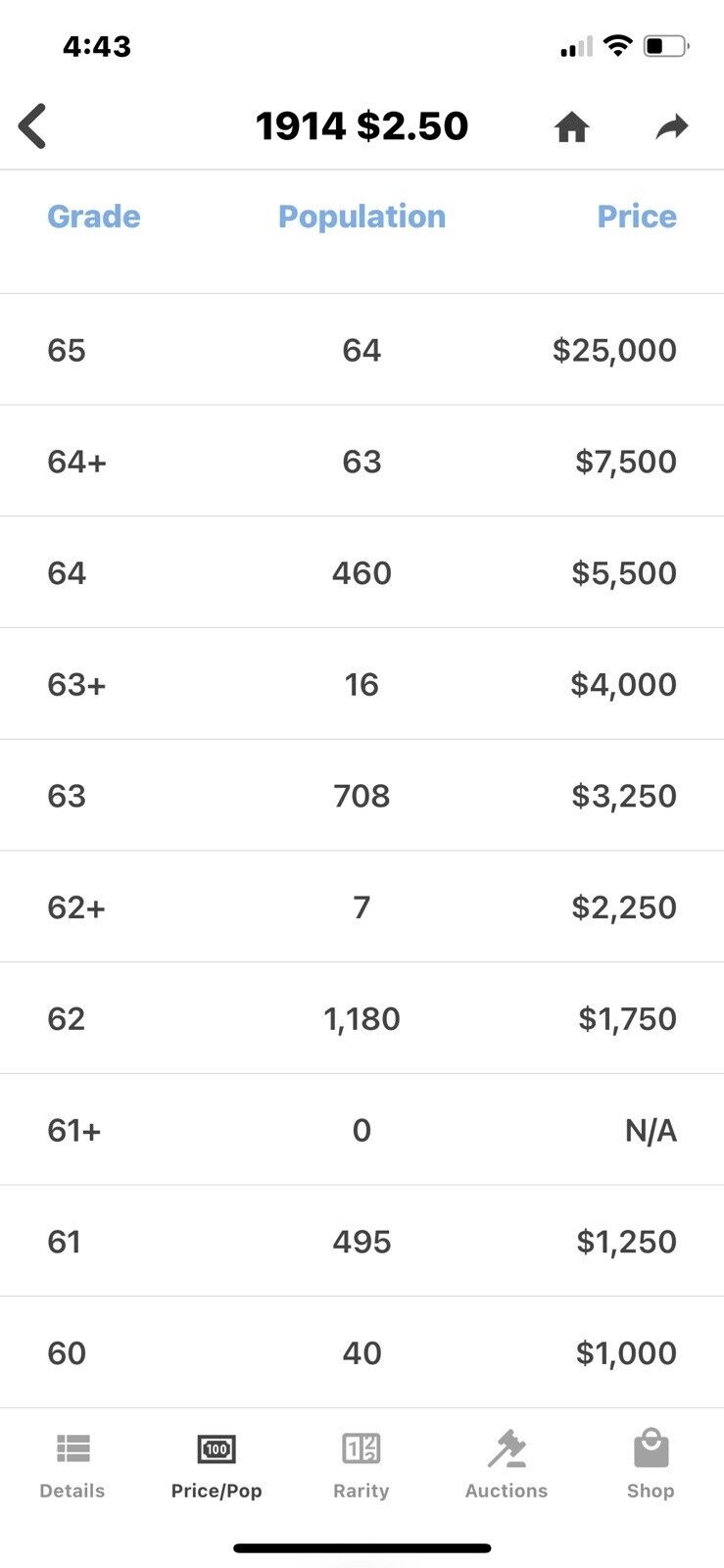Tap the back arrow icon
The height and width of the screenshot is (1568, 724).
[32, 126]
